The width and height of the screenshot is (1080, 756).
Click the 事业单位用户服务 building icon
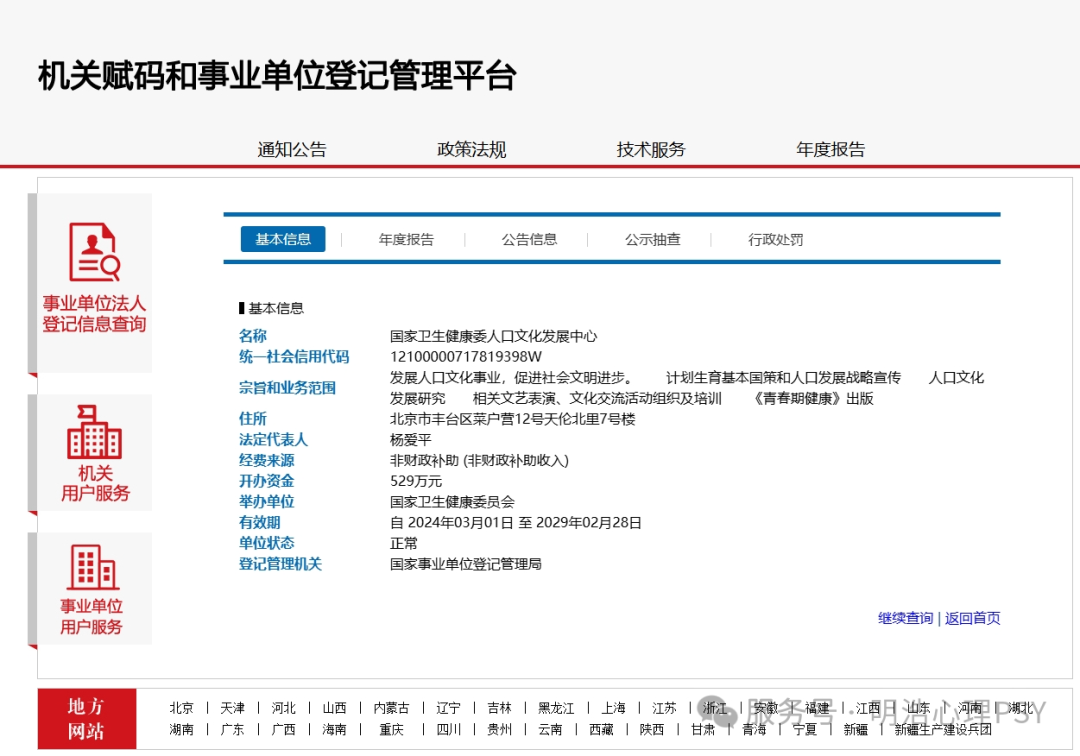click(92, 567)
